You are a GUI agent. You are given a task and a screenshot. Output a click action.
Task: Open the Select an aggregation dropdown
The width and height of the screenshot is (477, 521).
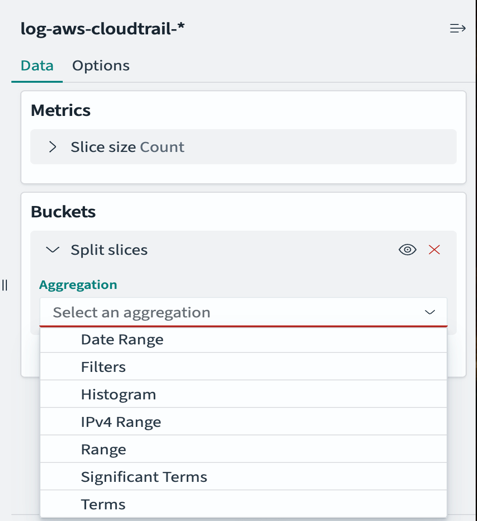coord(243,312)
